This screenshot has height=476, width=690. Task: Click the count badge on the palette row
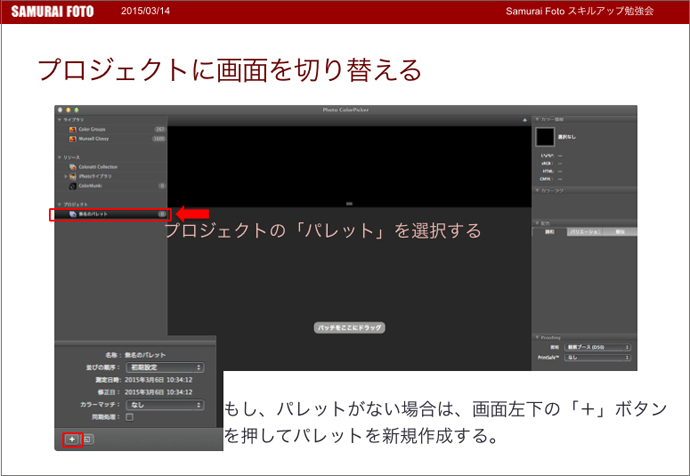[162, 214]
